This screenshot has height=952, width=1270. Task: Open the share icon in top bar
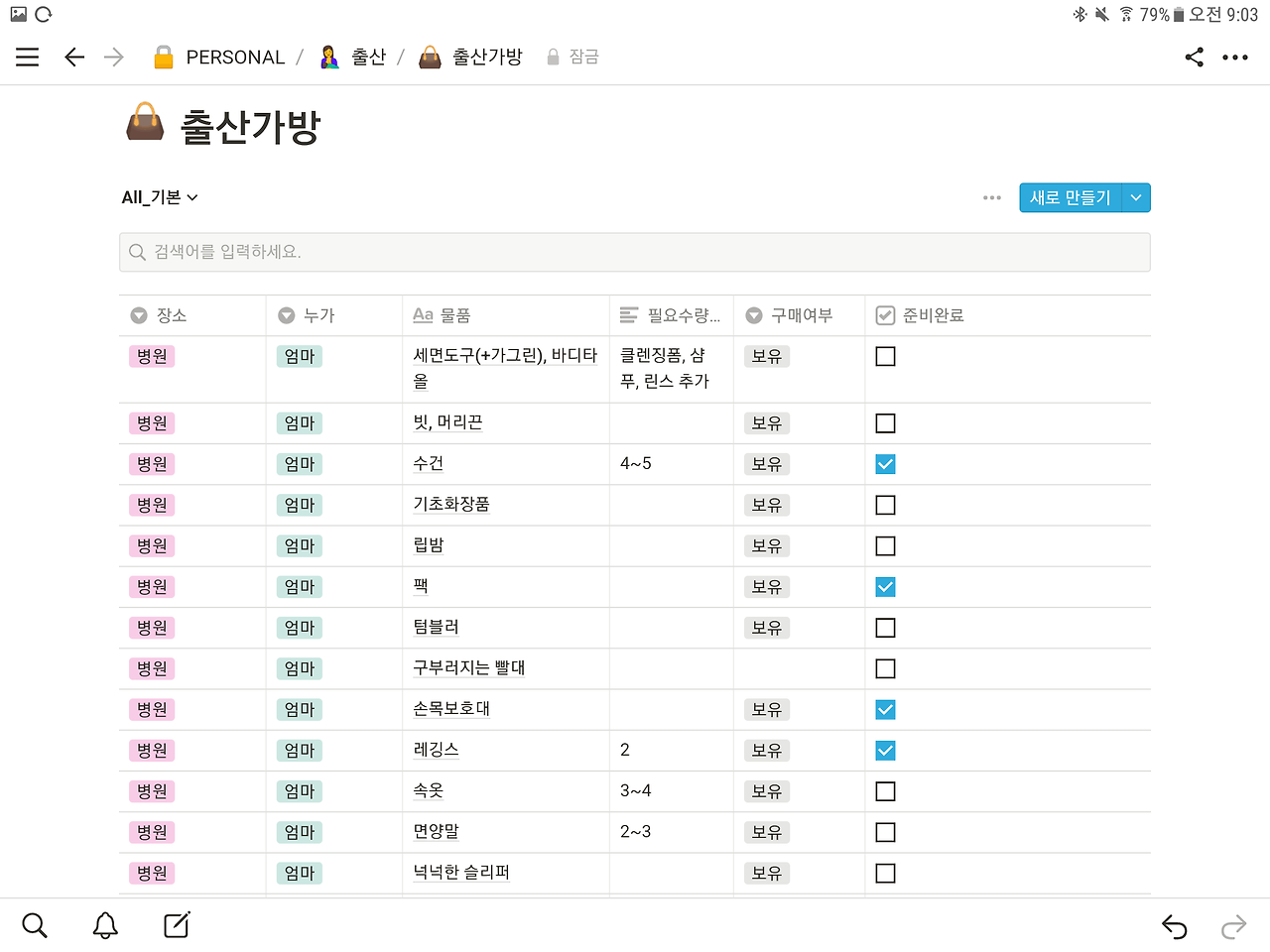(1195, 58)
